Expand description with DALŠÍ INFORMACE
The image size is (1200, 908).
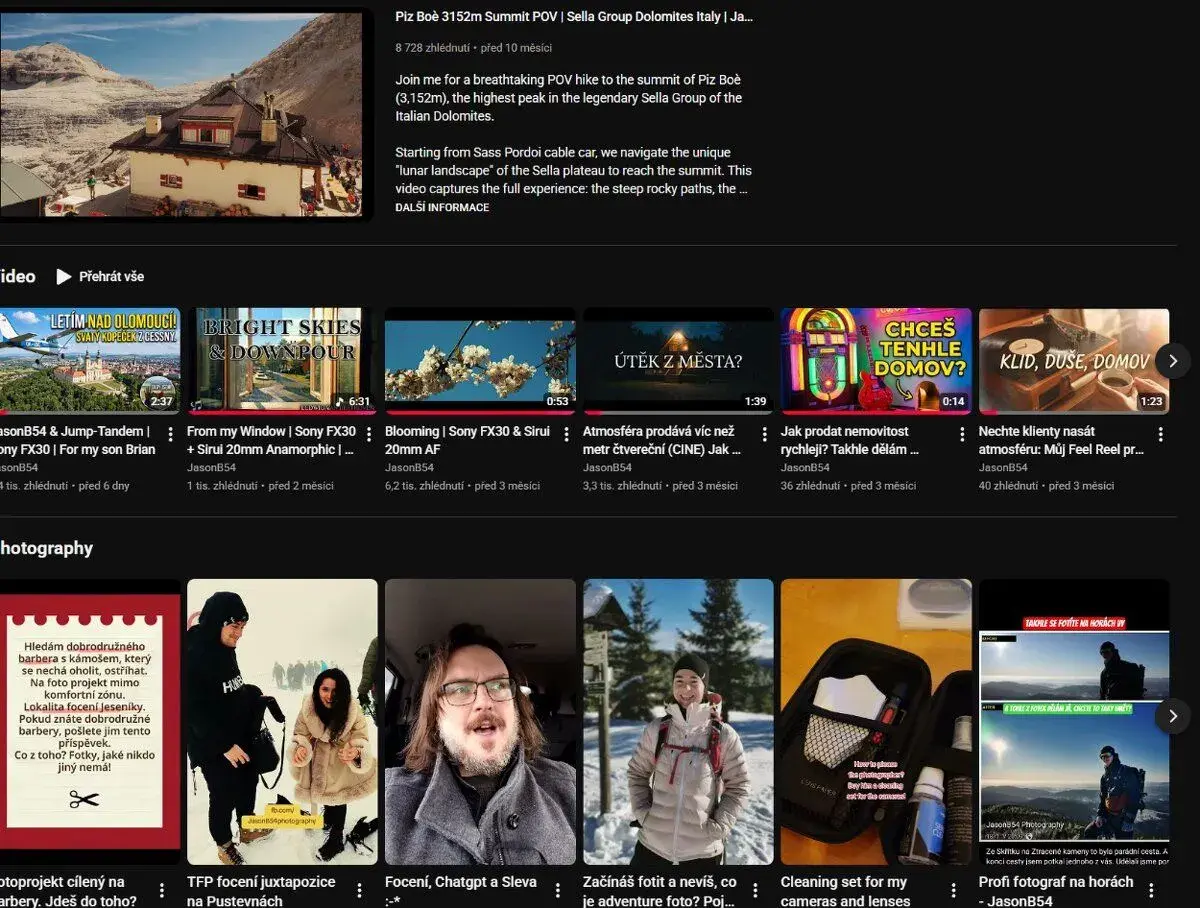coord(442,207)
